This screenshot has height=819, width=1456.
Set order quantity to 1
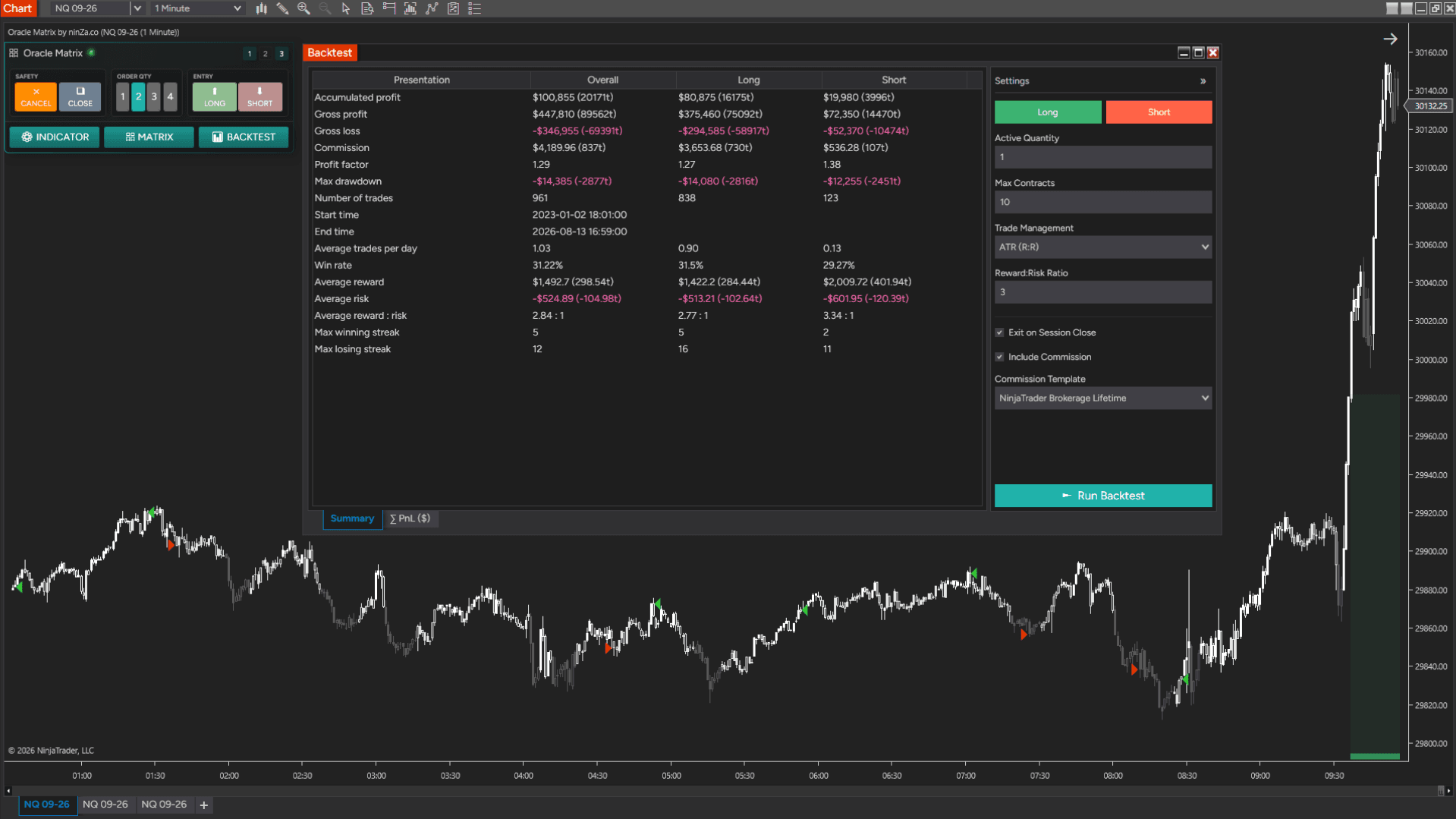(123, 97)
